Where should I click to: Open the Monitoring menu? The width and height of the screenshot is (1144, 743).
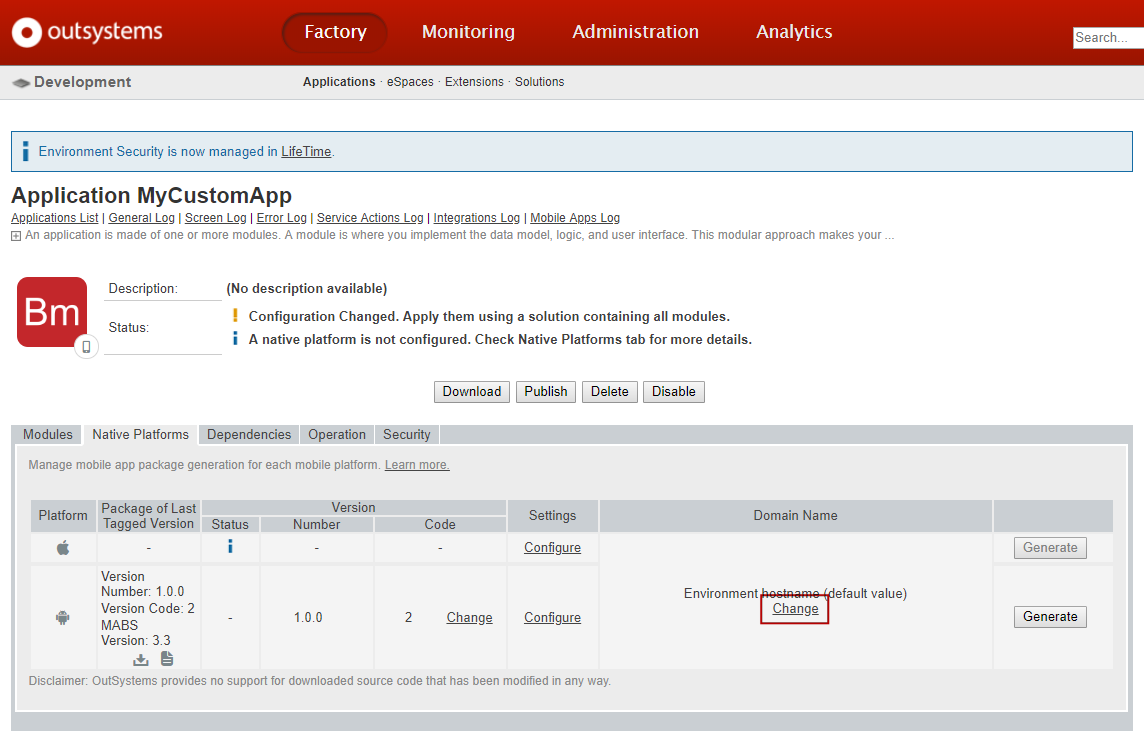[468, 31]
